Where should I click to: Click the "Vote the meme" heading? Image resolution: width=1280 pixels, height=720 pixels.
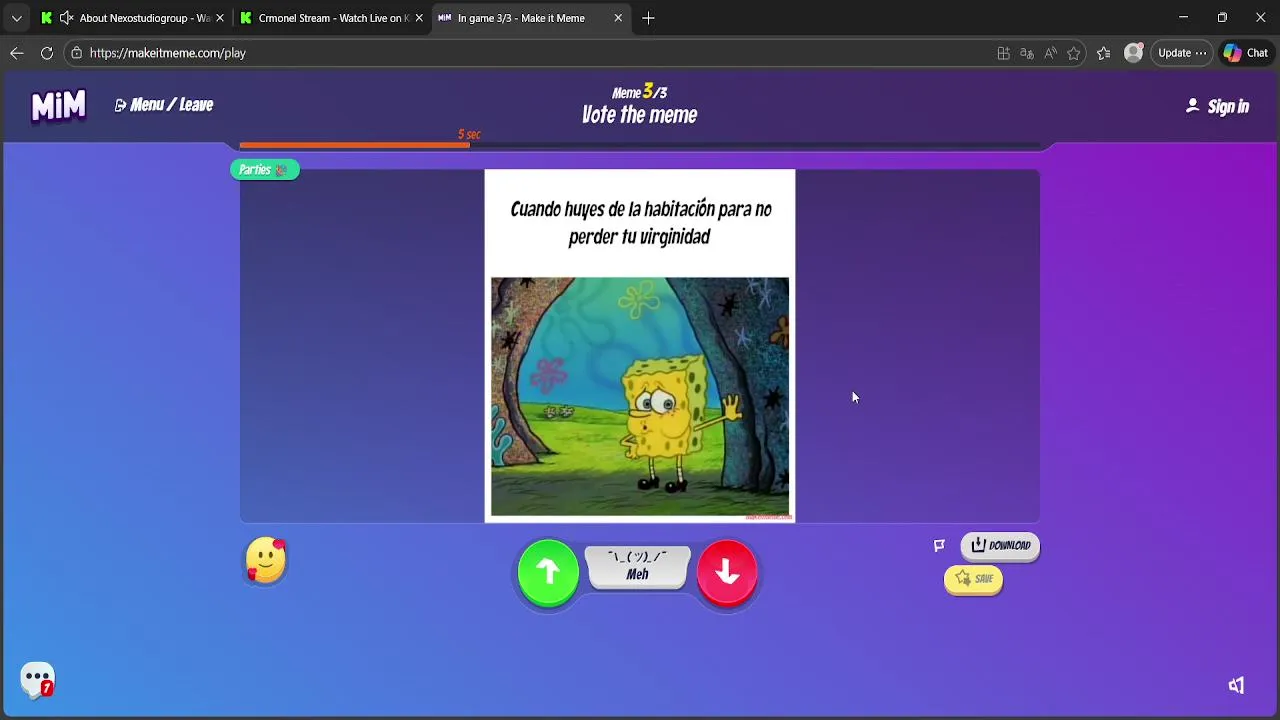(640, 115)
